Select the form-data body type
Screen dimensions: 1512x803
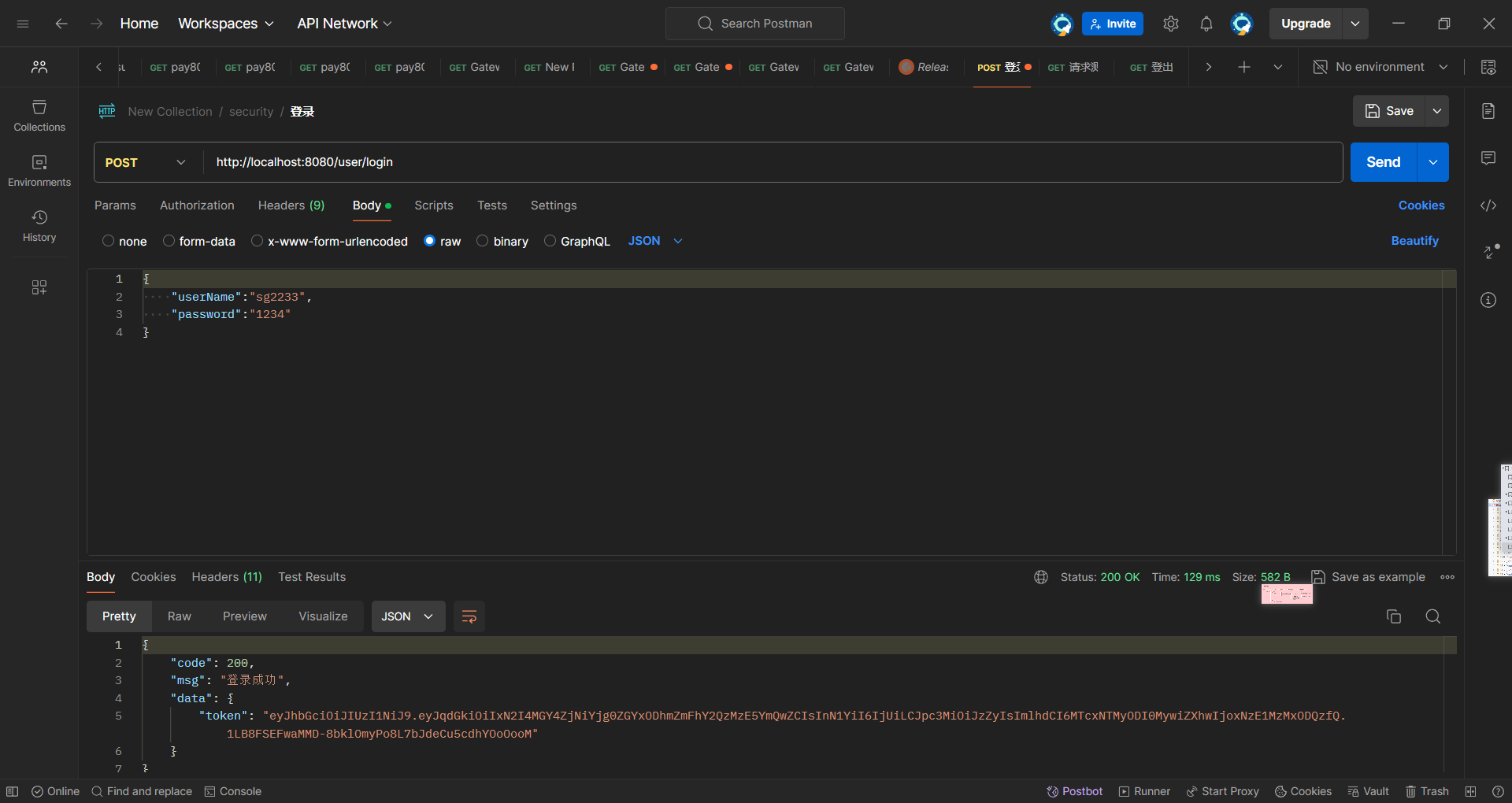pos(169,241)
